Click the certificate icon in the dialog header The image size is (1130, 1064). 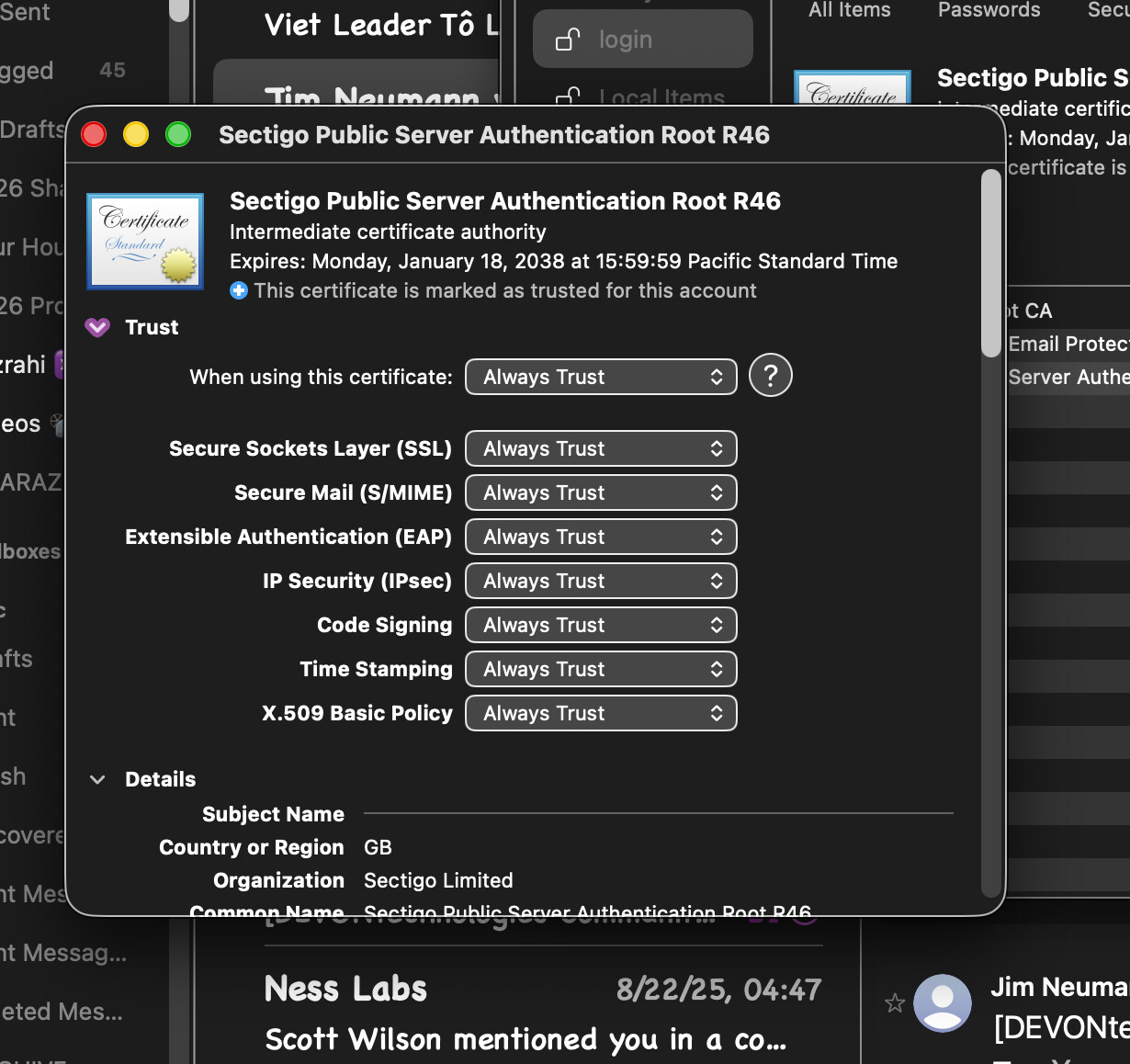pyautogui.click(x=145, y=242)
